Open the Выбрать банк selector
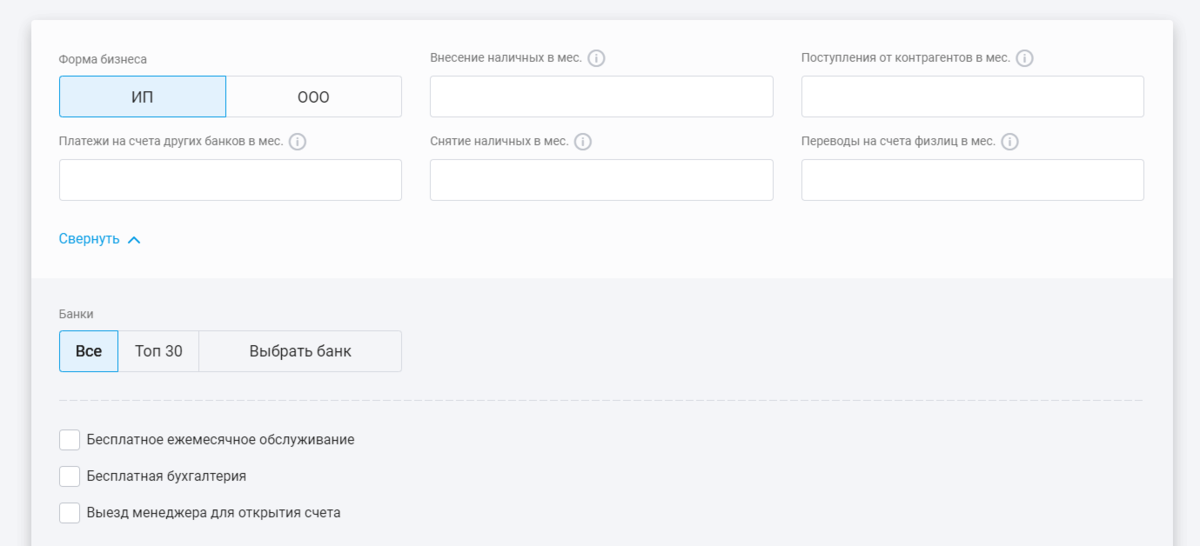1200x546 pixels. tap(300, 351)
